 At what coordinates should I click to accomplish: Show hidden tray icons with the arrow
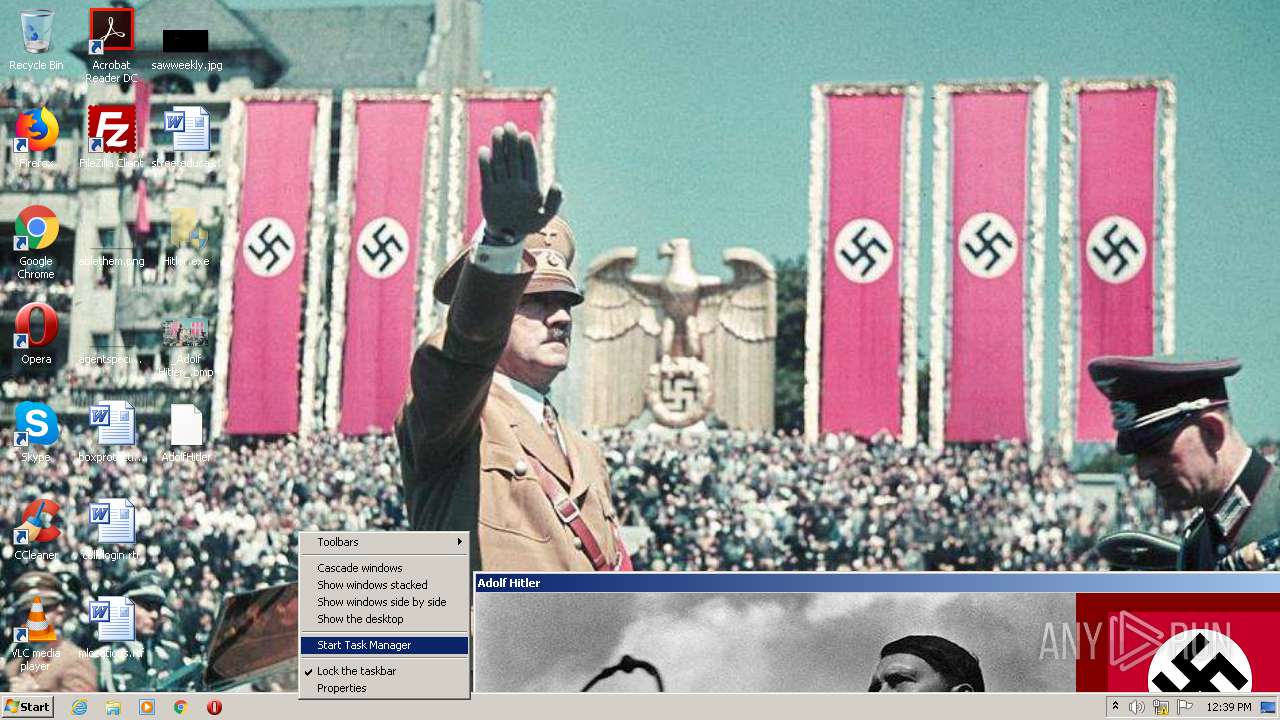pos(1115,707)
